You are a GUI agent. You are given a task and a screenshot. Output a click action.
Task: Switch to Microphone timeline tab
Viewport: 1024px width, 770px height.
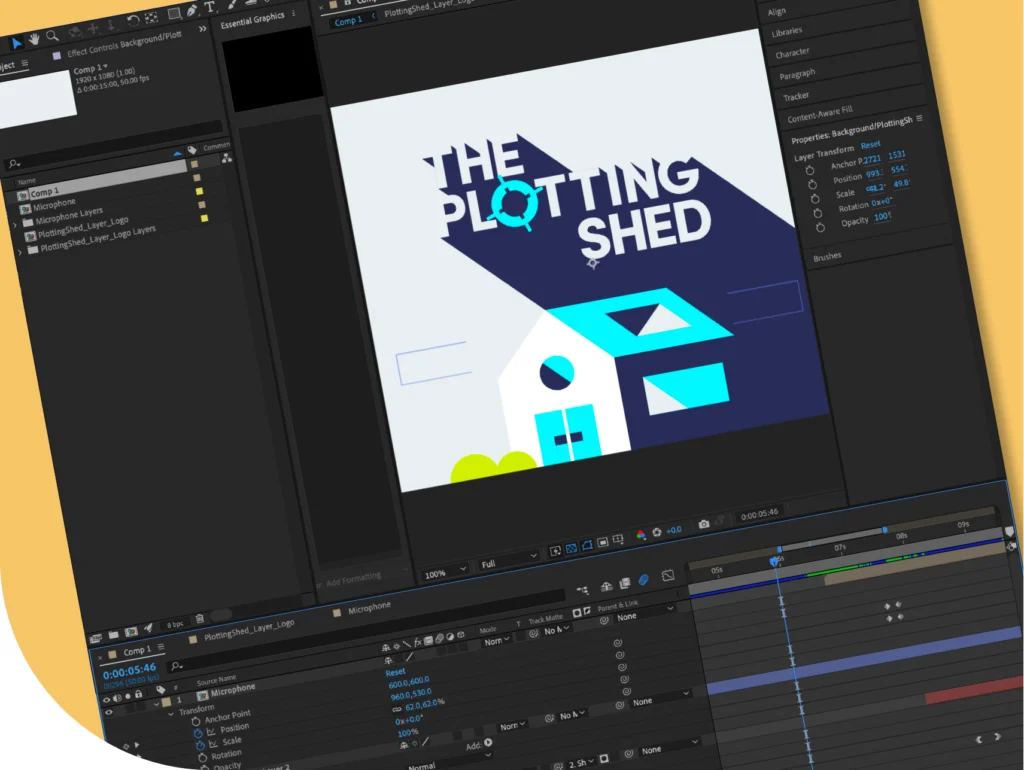(370, 608)
